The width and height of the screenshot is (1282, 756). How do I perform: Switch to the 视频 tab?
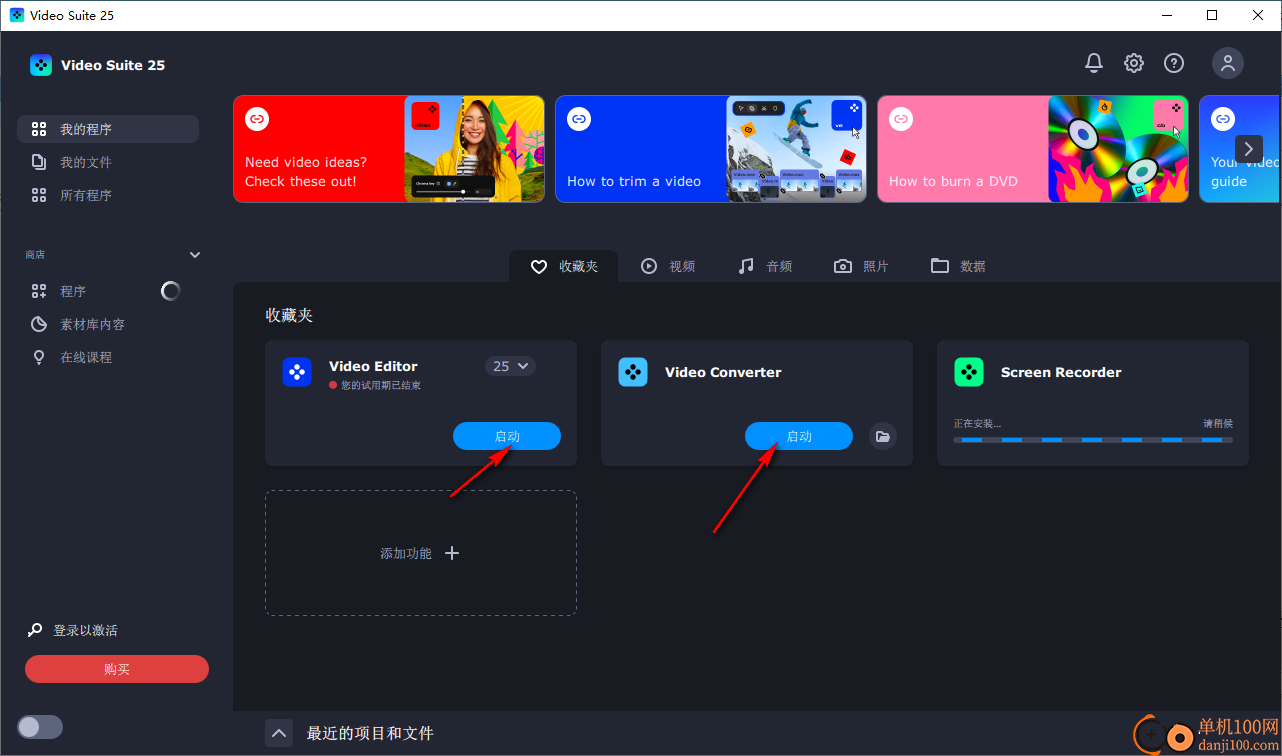668,266
